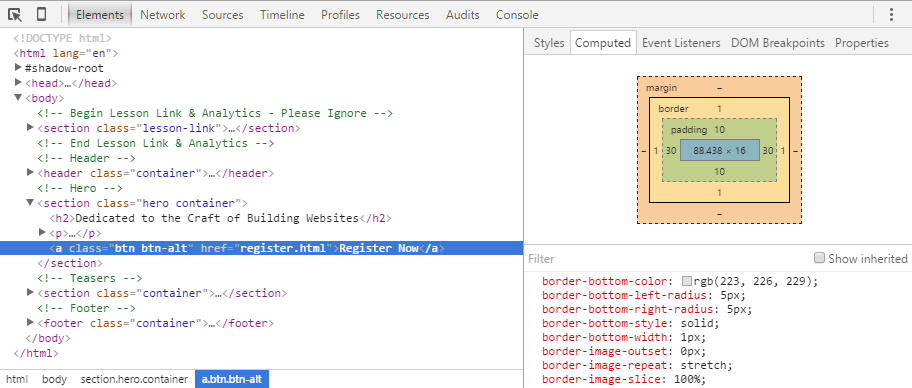The width and height of the screenshot is (912, 388).
Task: Select the html lang="en" node
Action: (x=66, y=54)
